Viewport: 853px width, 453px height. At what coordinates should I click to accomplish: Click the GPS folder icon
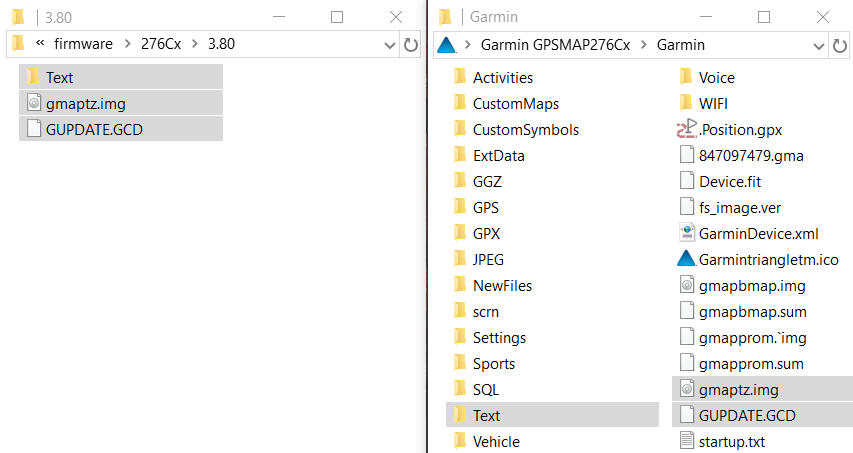[460, 207]
